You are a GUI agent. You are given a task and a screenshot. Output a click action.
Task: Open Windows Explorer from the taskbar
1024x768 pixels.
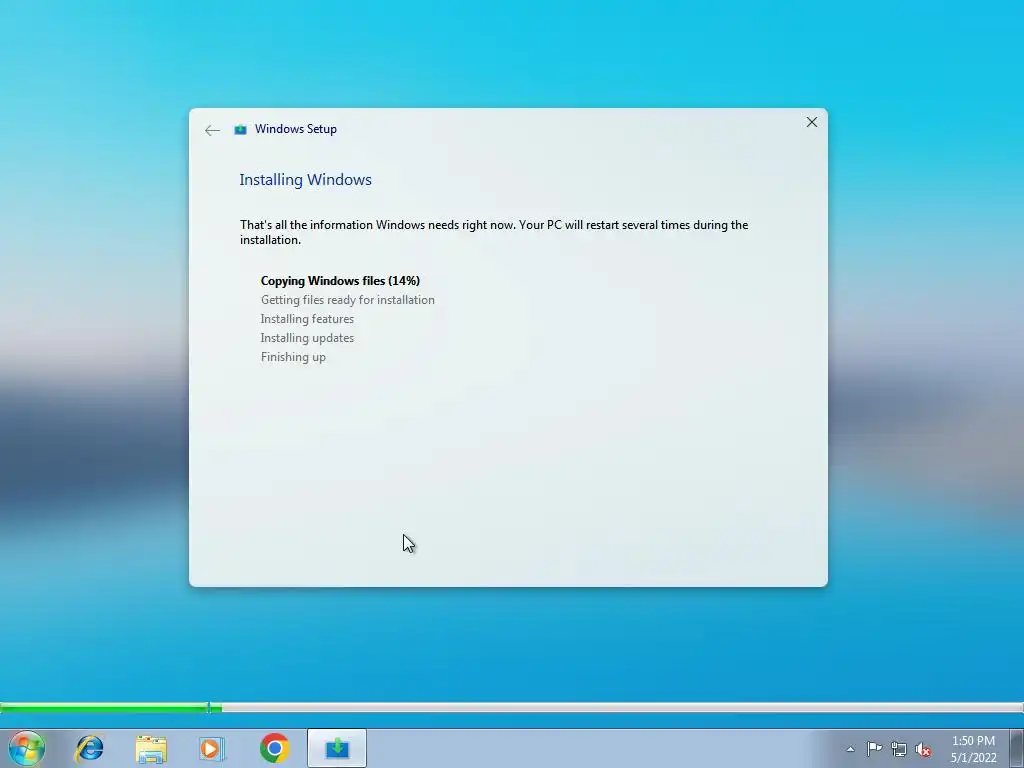click(151, 748)
